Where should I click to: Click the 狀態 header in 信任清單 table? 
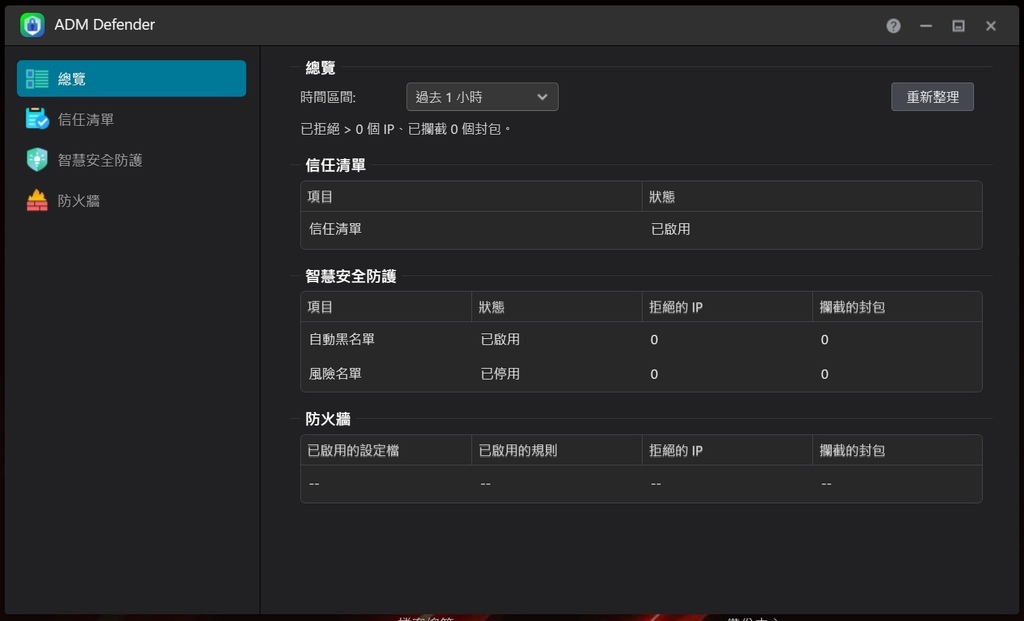coord(662,197)
